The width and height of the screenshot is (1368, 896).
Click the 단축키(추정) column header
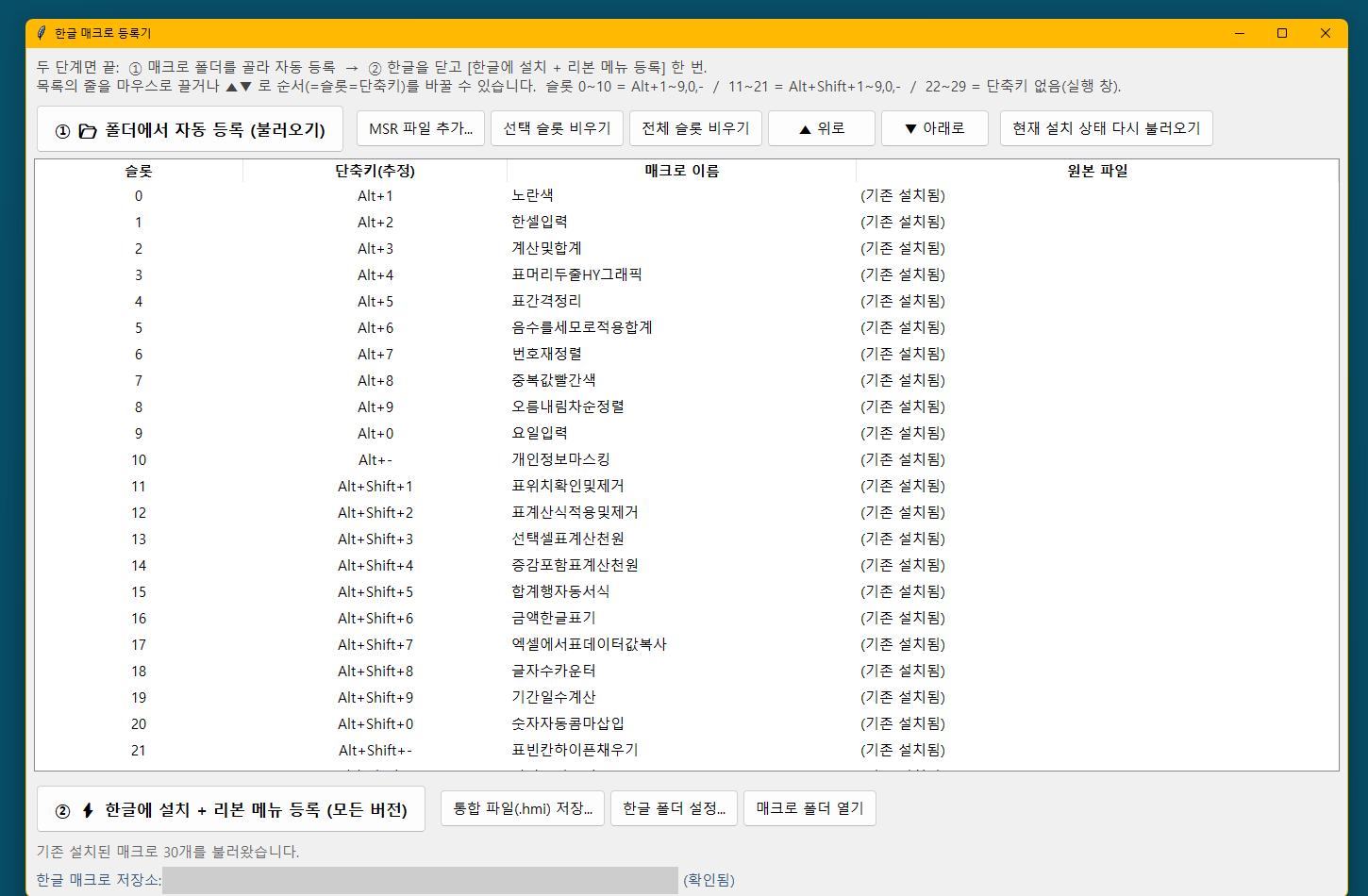point(375,171)
